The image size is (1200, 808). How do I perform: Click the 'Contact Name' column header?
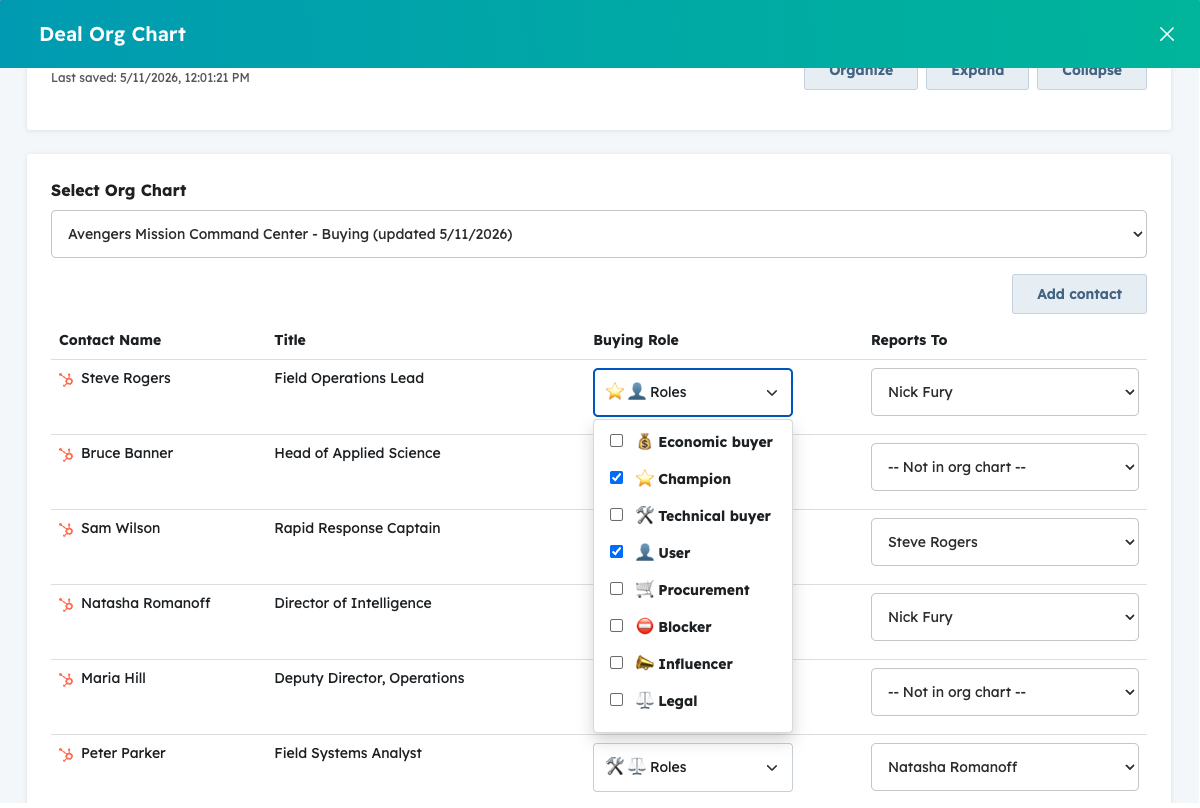(x=110, y=340)
